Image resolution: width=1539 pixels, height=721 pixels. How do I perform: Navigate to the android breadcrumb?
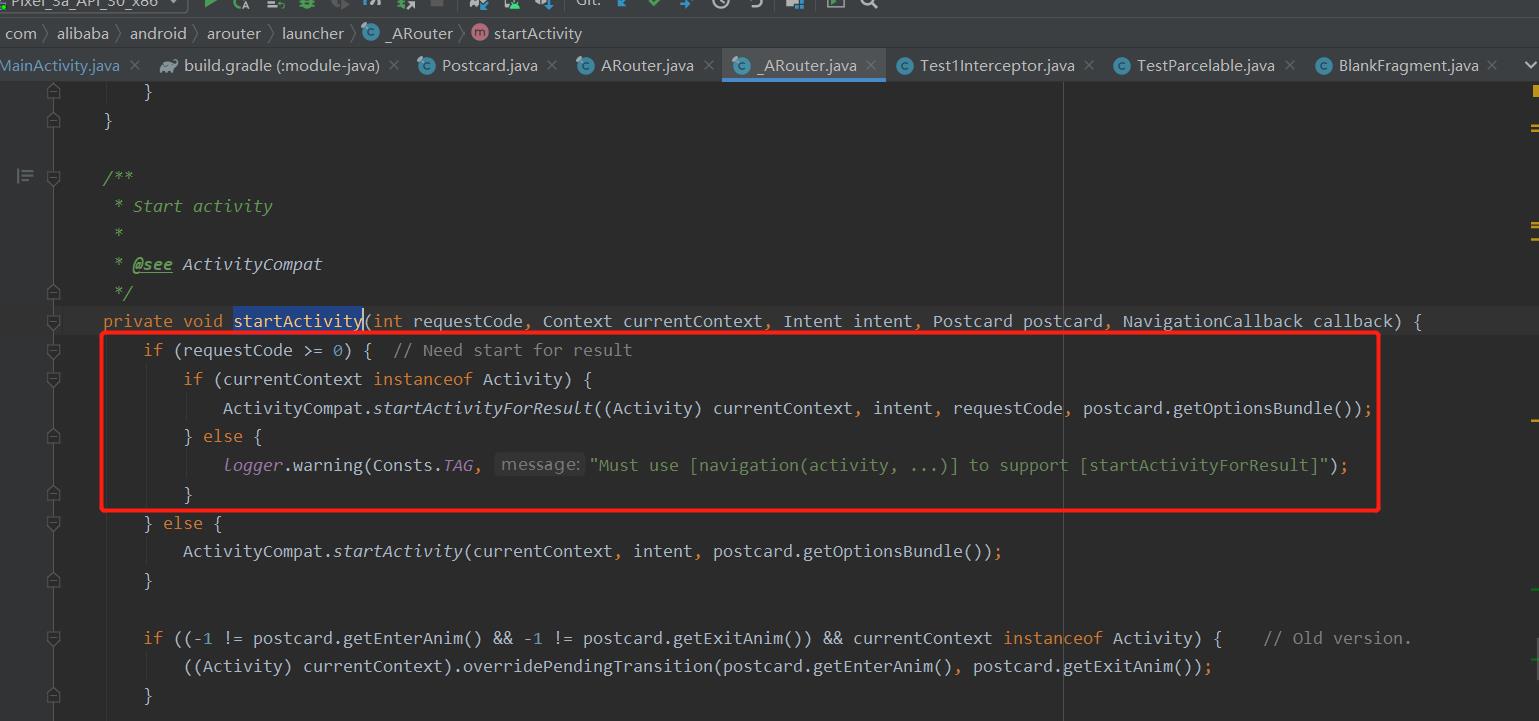[158, 33]
